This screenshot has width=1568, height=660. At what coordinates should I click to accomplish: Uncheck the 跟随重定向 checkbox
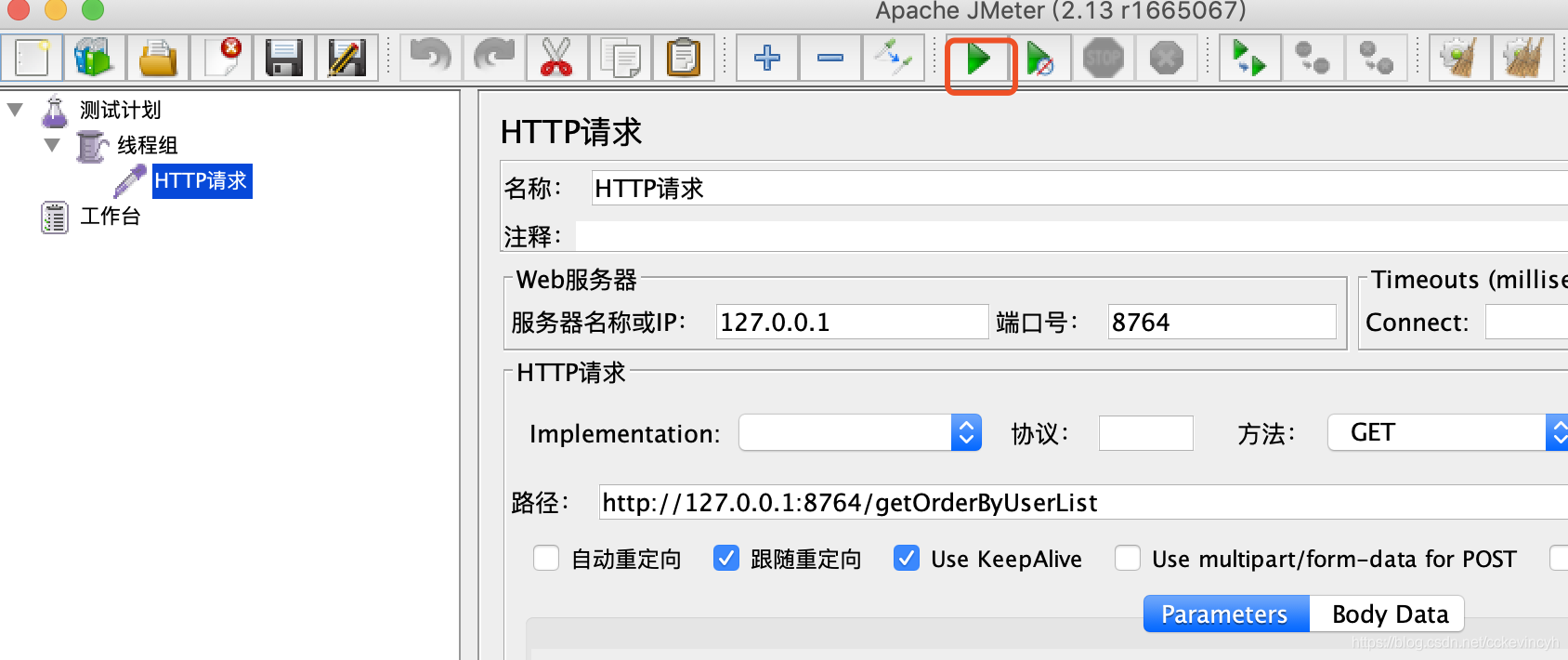pyautogui.click(x=726, y=558)
